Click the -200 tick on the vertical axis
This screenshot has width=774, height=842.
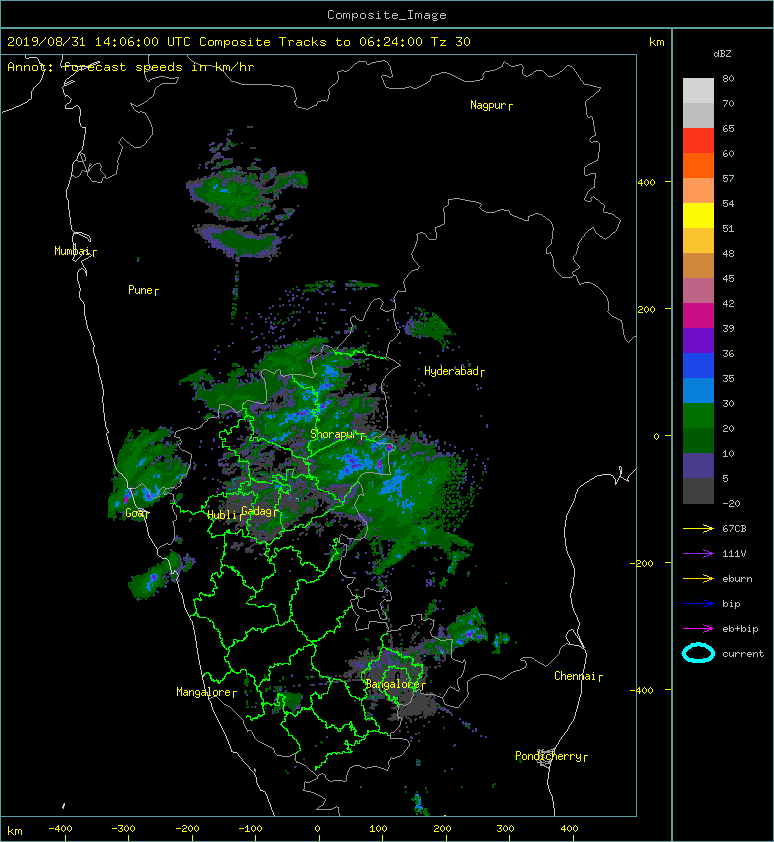(x=642, y=563)
